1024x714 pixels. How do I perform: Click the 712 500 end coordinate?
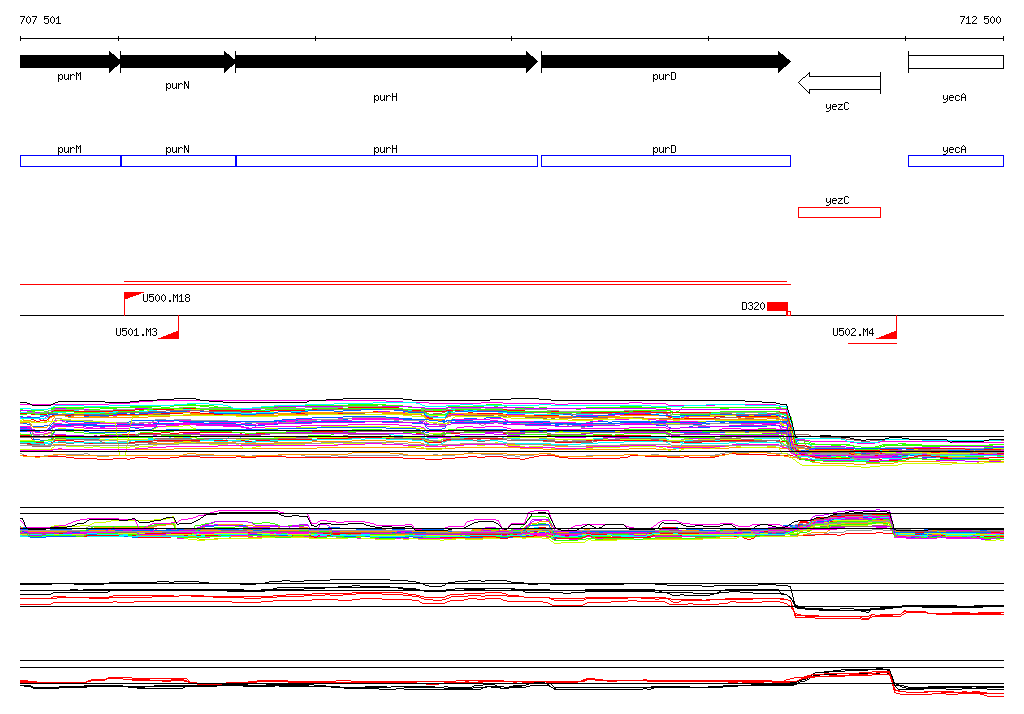980,20
